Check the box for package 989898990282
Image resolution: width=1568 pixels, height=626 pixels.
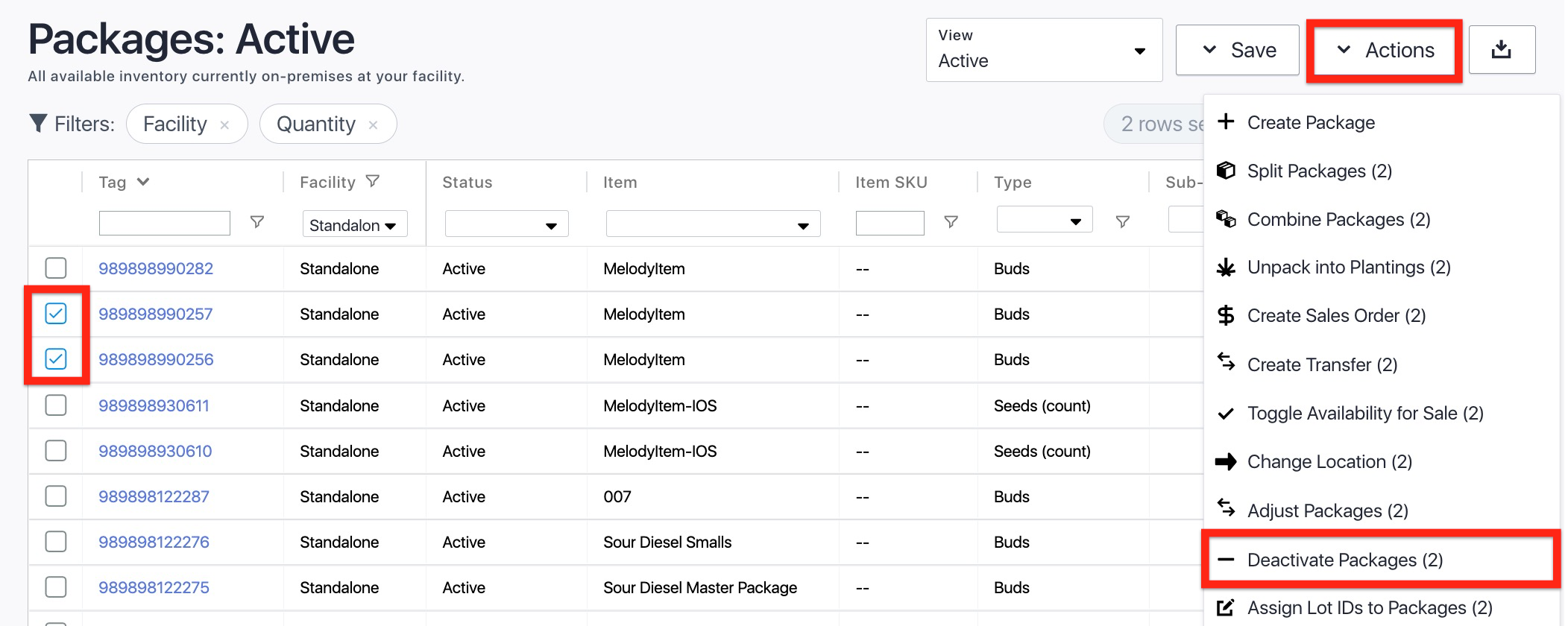click(56, 268)
